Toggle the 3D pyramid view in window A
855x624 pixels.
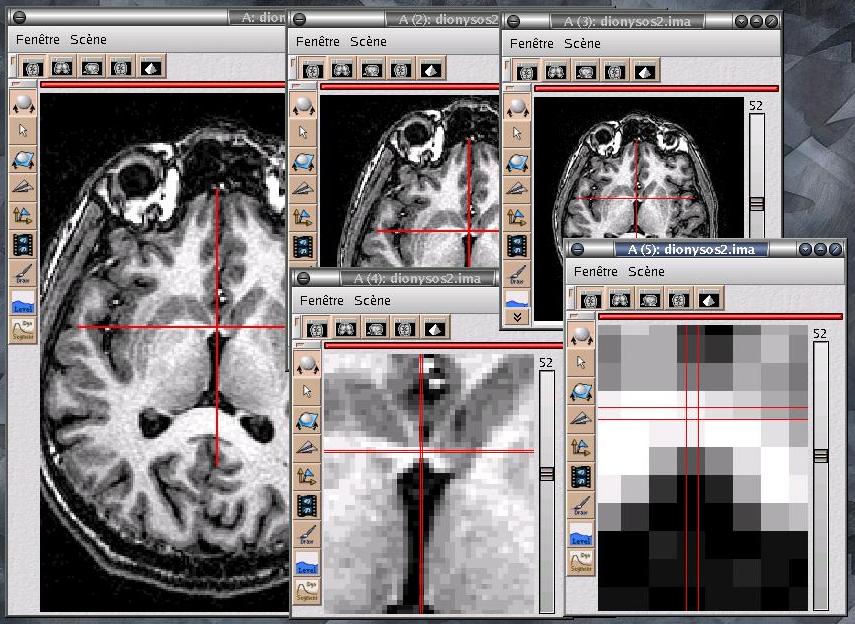(x=151, y=69)
